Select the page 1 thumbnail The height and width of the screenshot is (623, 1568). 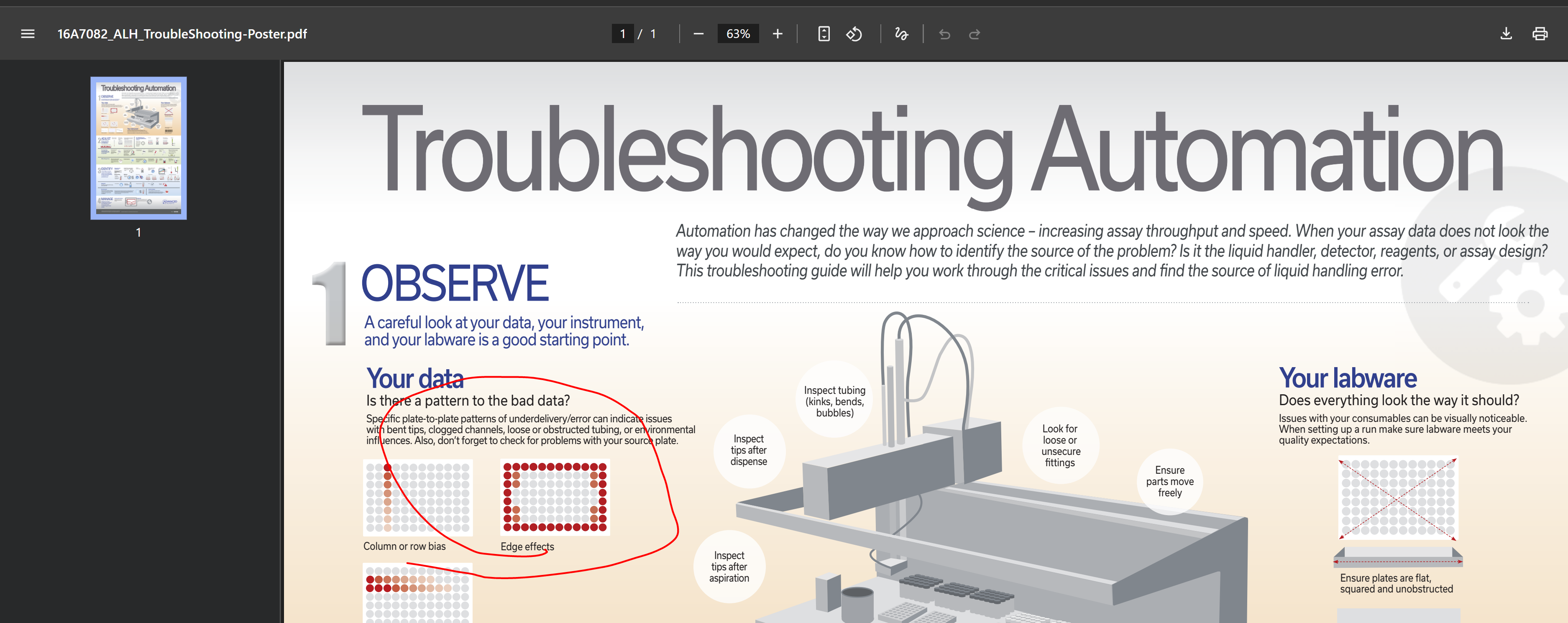[x=139, y=148]
